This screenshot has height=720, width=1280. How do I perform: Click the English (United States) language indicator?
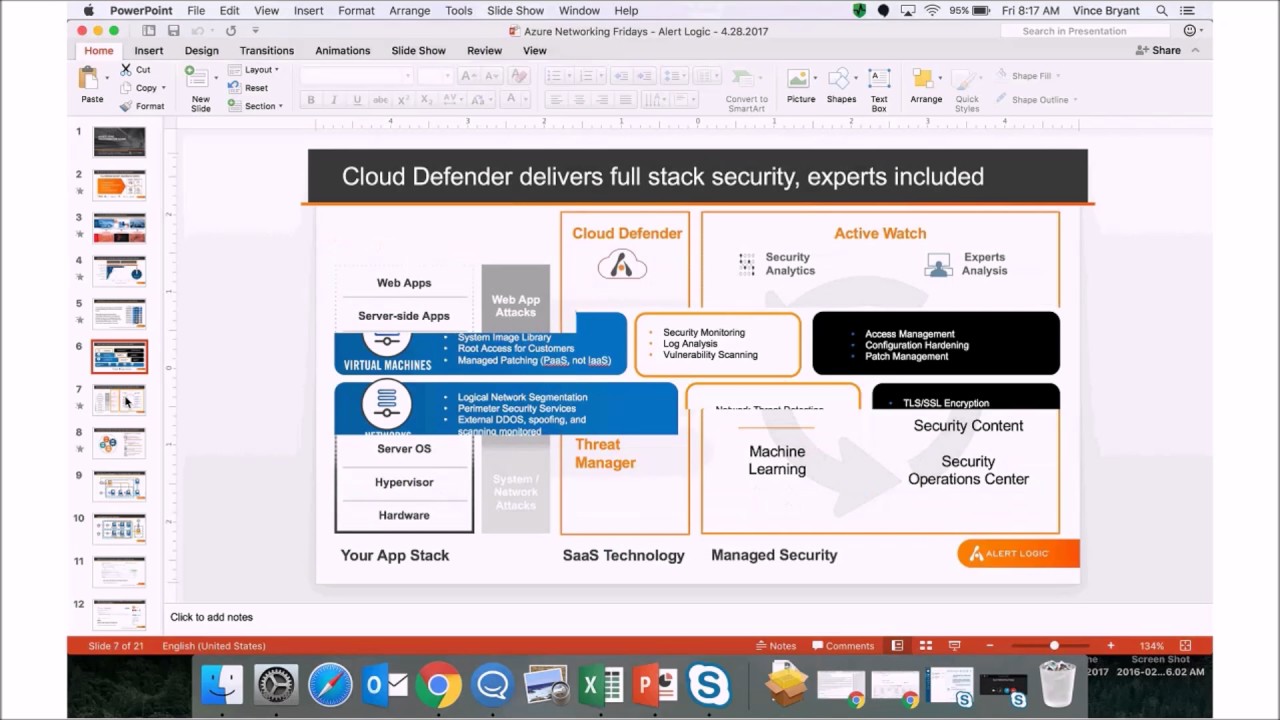point(214,646)
